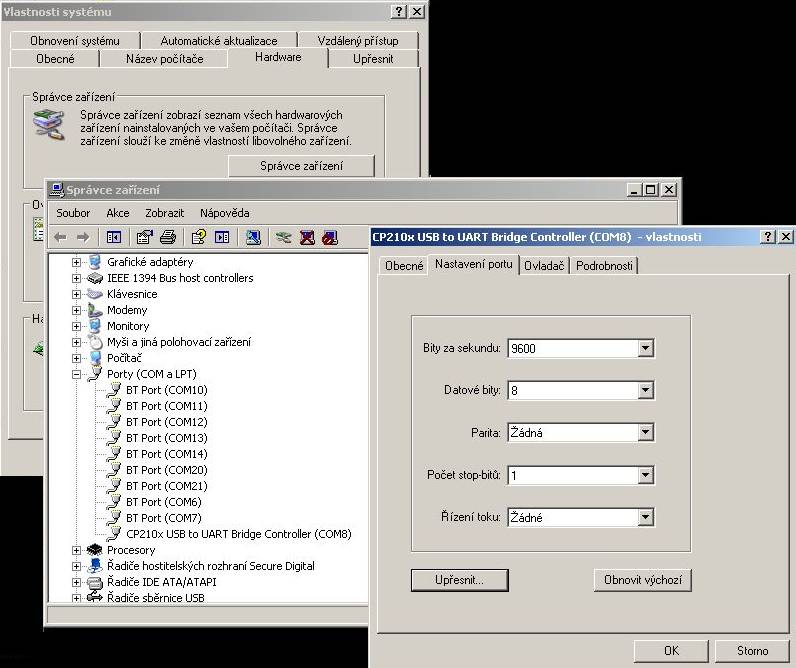Expand the Modemy tree node
This screenshot has width=796, height=668.
(76, 310)
